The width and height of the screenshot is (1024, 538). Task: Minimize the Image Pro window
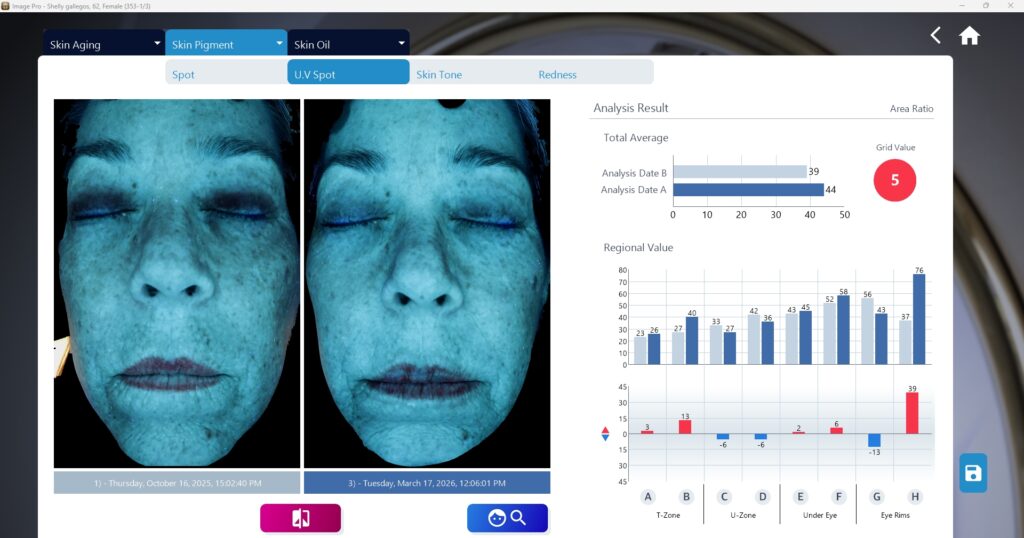pyautogui.click(x=962, y=5)
